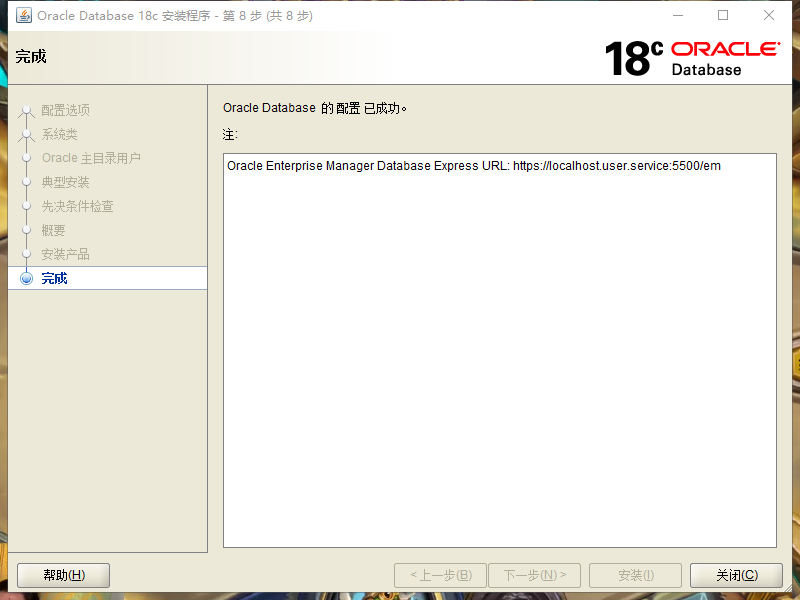Click the blue active-step bullet beside 完成
The width and height of the screenshot is (800, 600).
[26, 279]
